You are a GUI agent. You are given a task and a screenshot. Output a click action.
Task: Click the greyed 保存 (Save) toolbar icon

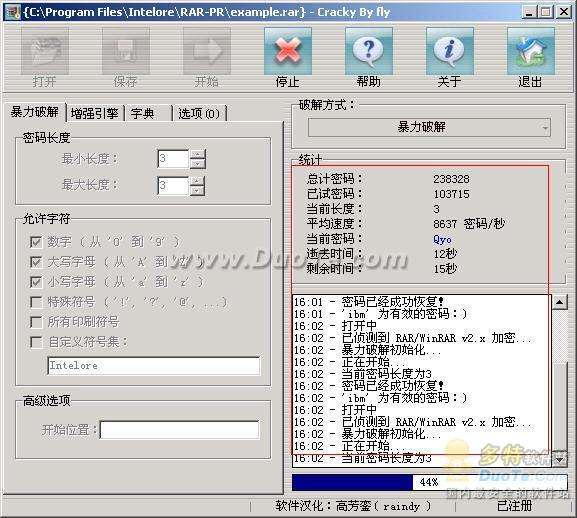click(x=126, y=51)
